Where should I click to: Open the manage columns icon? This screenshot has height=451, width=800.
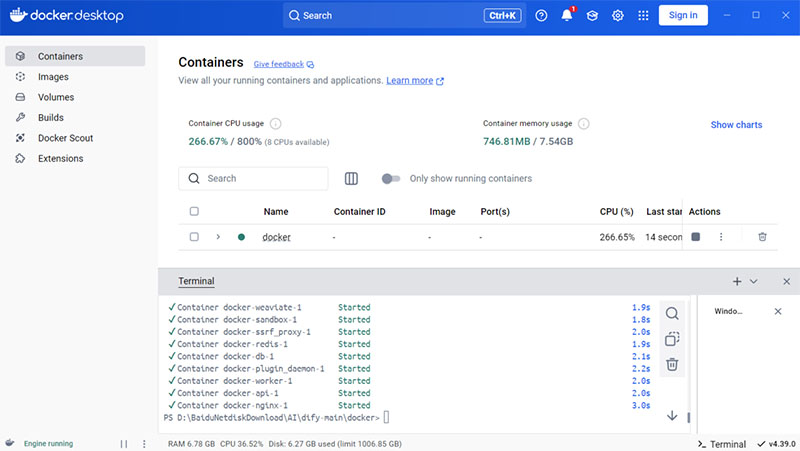coord(351,179)
